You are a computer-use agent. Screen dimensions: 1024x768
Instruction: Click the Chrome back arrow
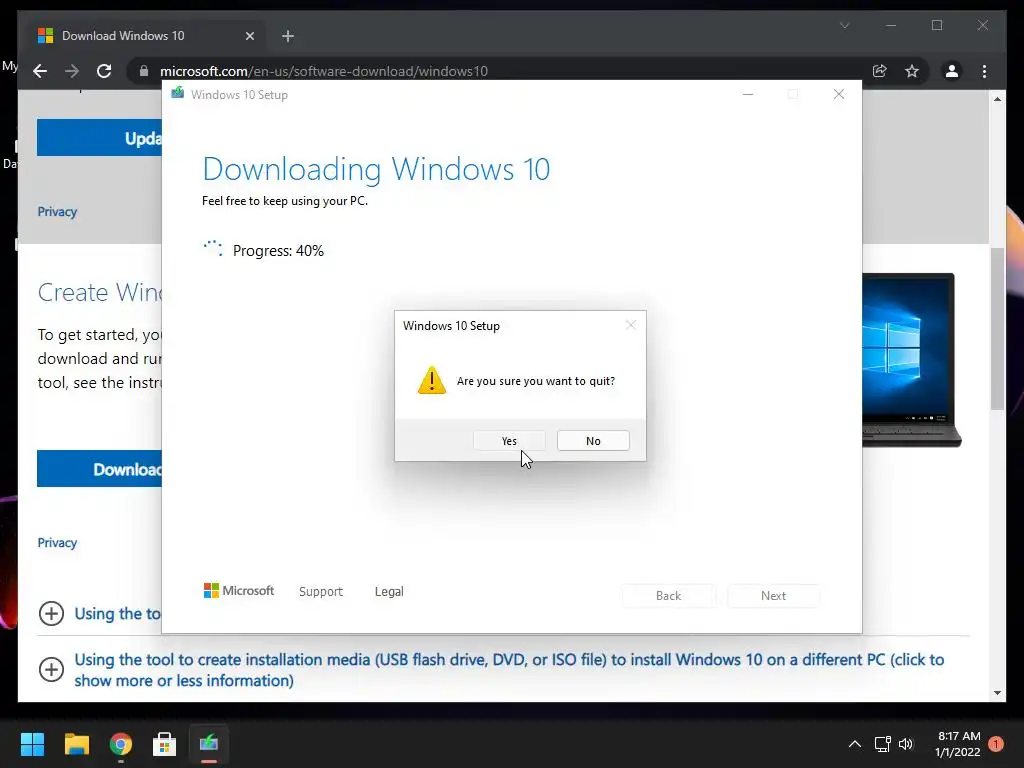[40, 71]
